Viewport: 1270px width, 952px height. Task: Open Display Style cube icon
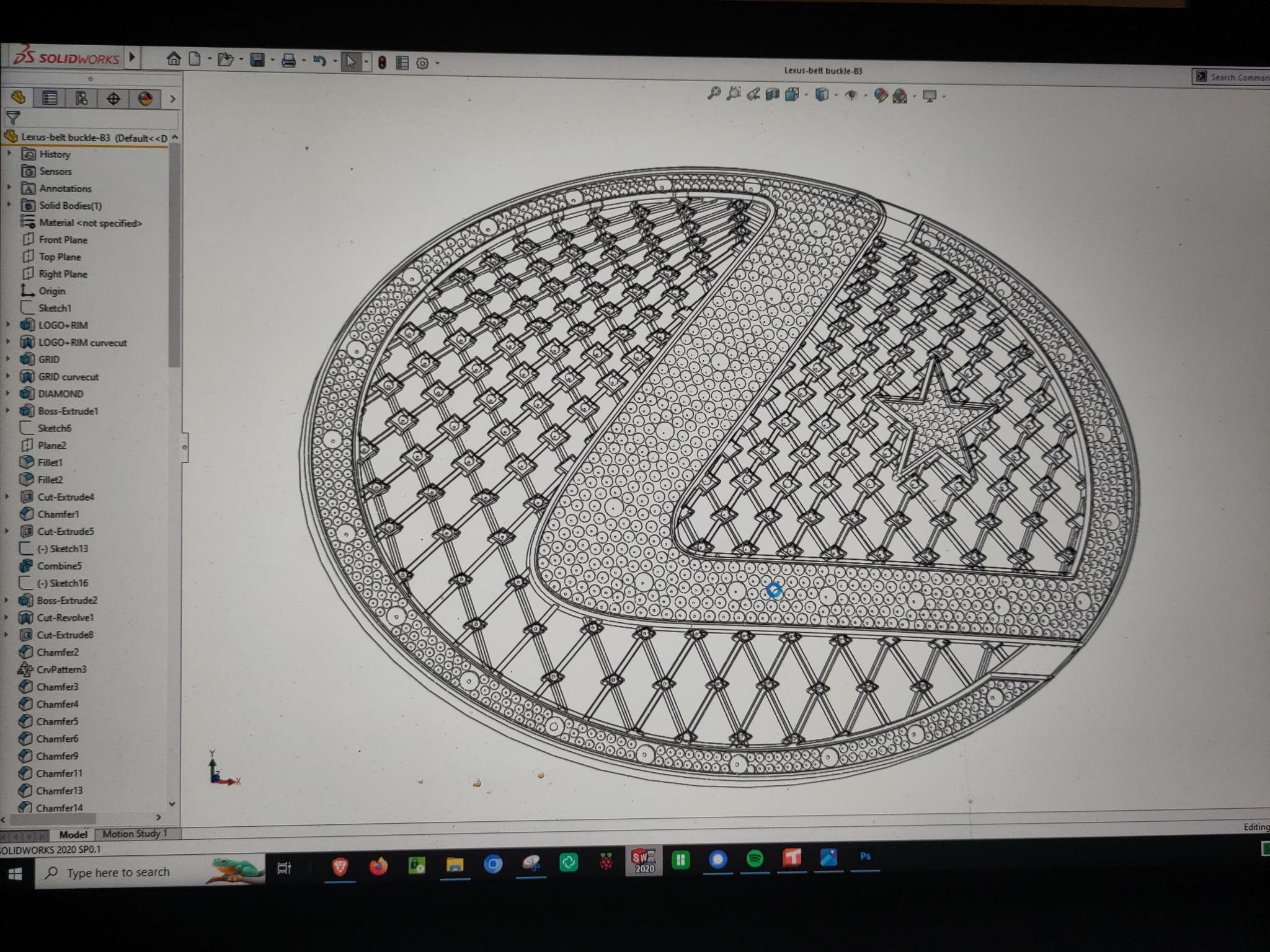coord(822,95)
